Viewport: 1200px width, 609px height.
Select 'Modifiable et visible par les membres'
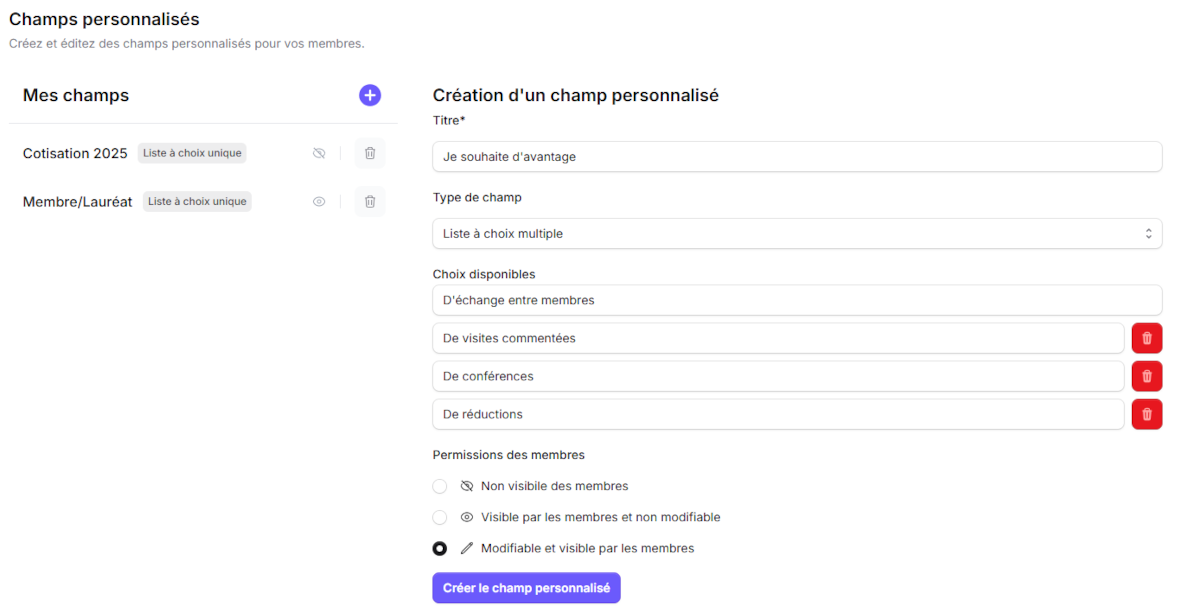coord(440,548)
